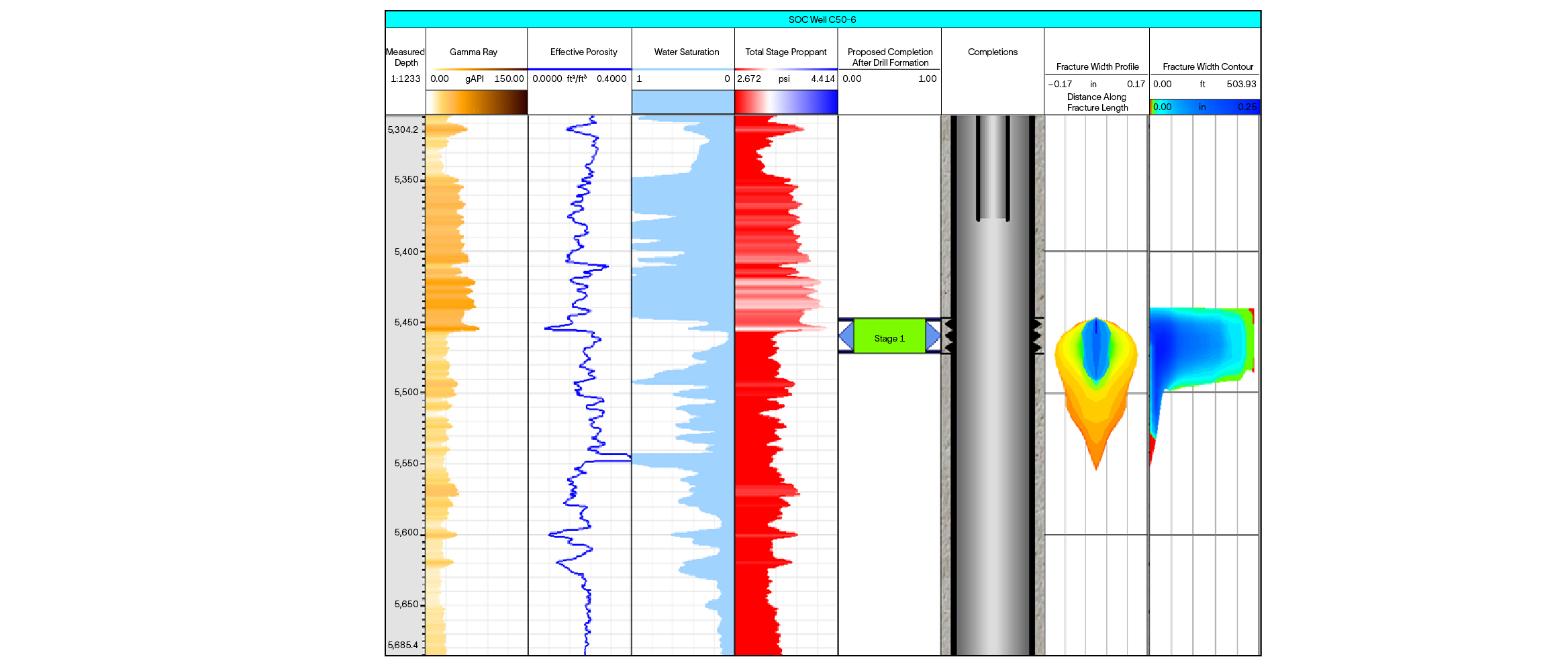This screenshot has height=671, width=1568.
Task: Click the light blue Water Saturation swatch
Action: [x=683, y=102]
